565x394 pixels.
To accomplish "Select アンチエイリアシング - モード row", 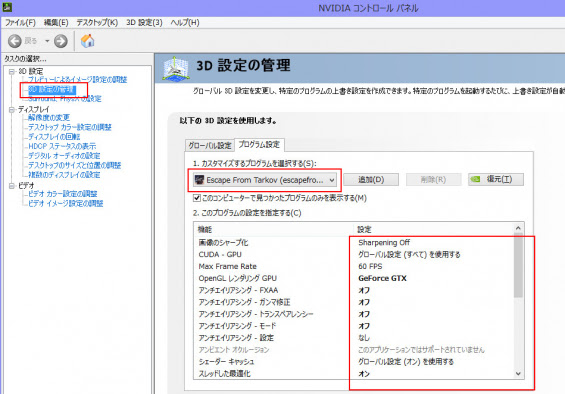I will pos(353,326).
